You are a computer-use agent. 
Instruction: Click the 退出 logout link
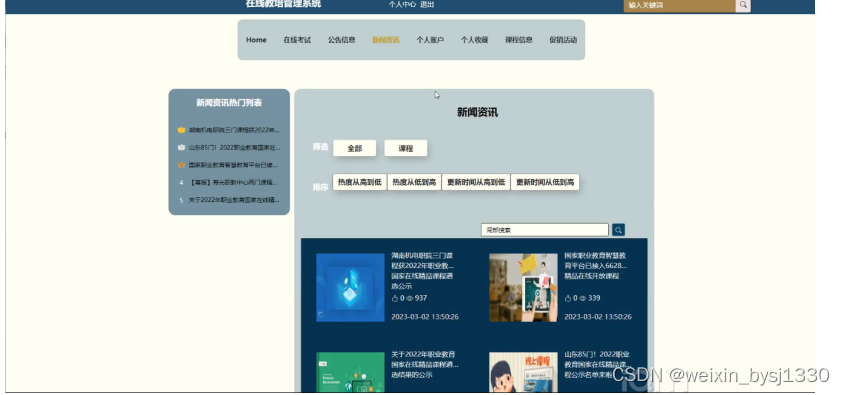pyautogui.click(x=427, y=4)
